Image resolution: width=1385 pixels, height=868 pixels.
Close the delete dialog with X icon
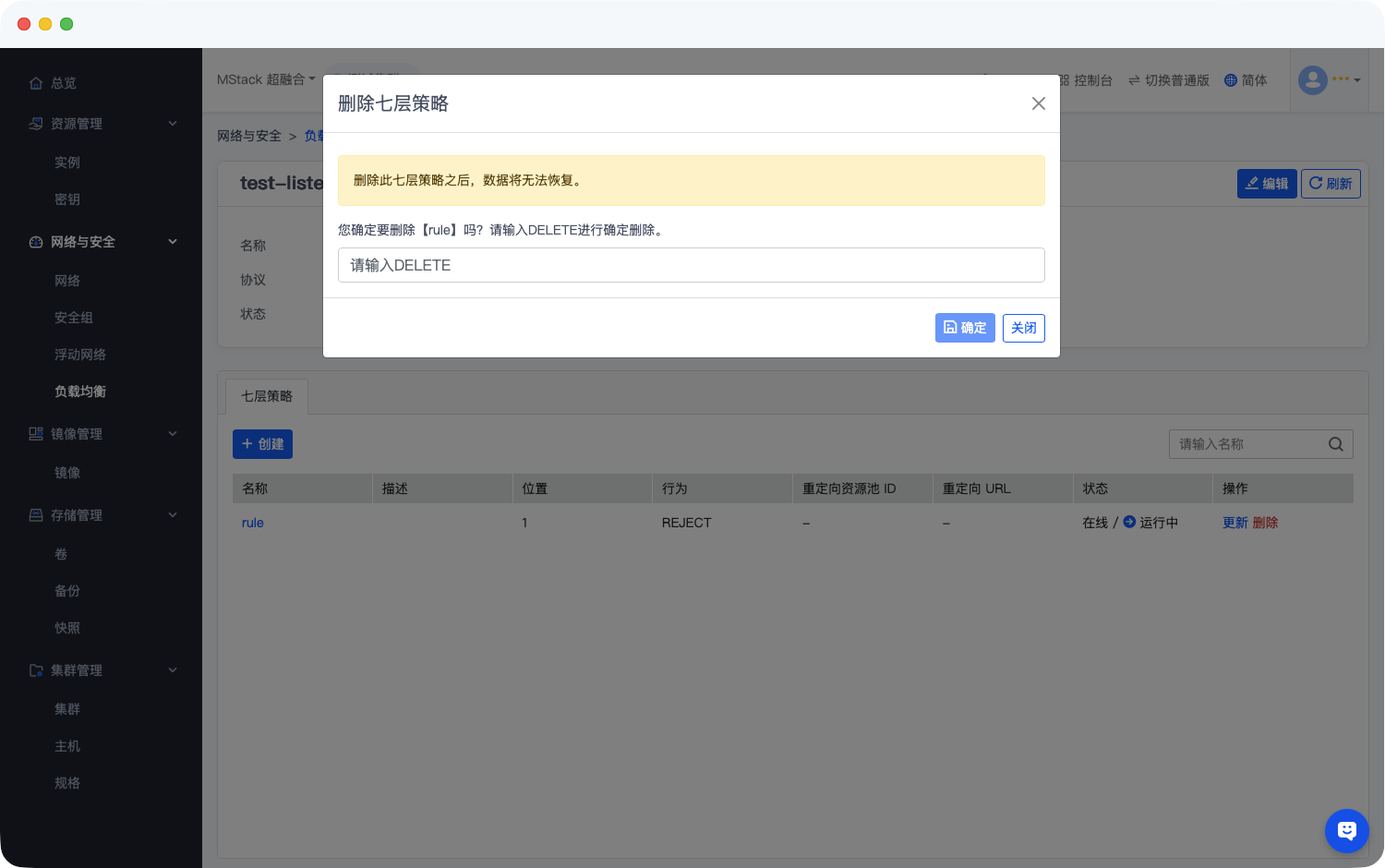pyautogui.click(x=1038, y=103)
